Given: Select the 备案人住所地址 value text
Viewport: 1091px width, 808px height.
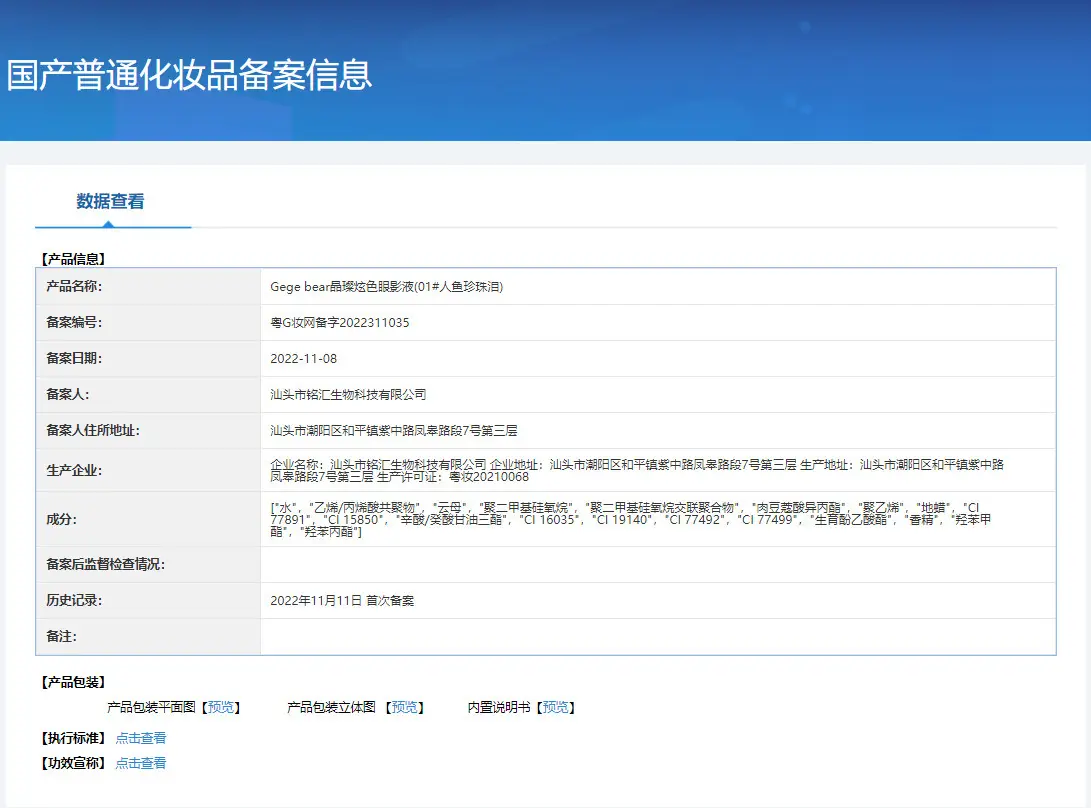Looking at the screenshot, I should pos(394,431).
